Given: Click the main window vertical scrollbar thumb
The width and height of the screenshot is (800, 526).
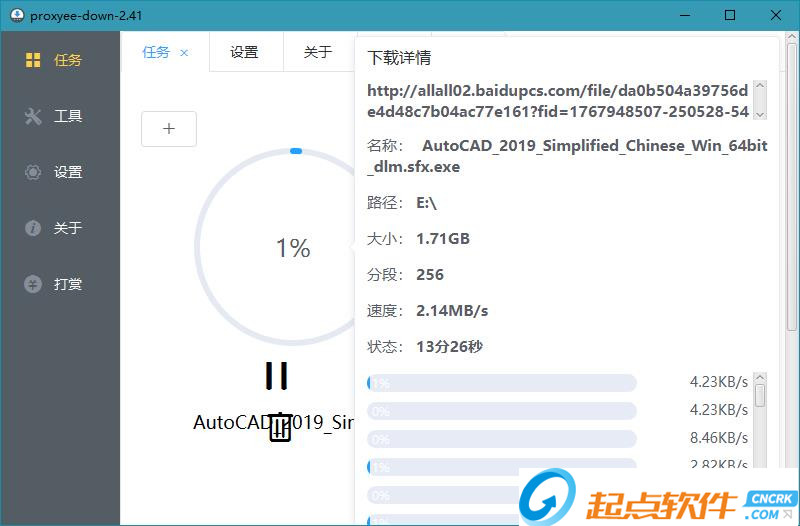Looking at the screenshot, I should coord(792,186).
